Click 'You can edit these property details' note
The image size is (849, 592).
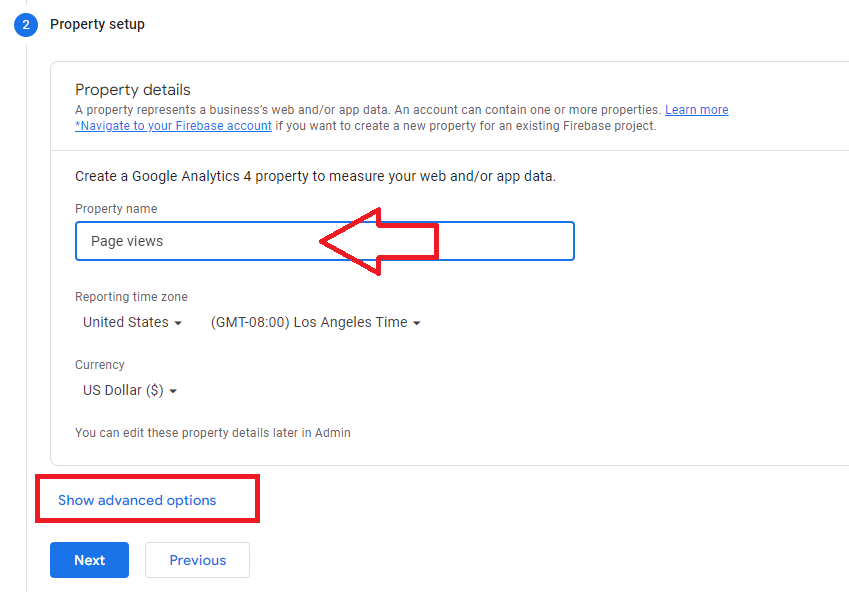pos(213,433)
